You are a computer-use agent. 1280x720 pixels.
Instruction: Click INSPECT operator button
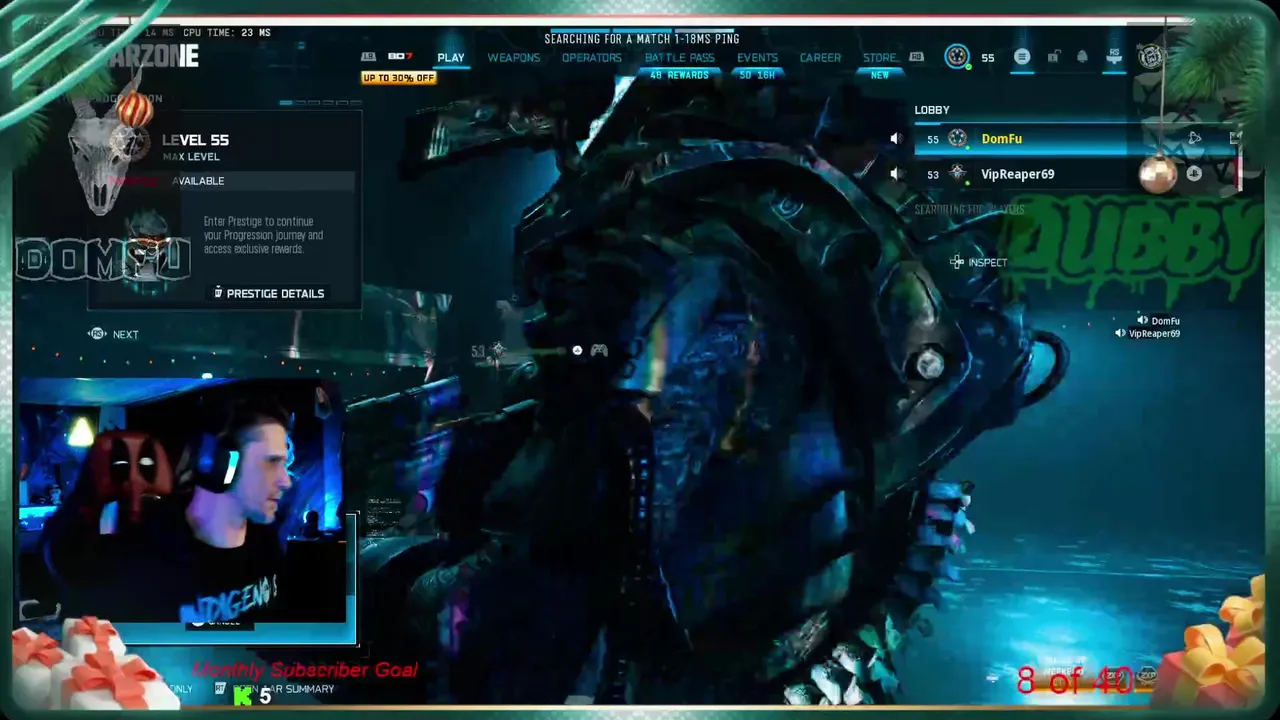point(979,262)
